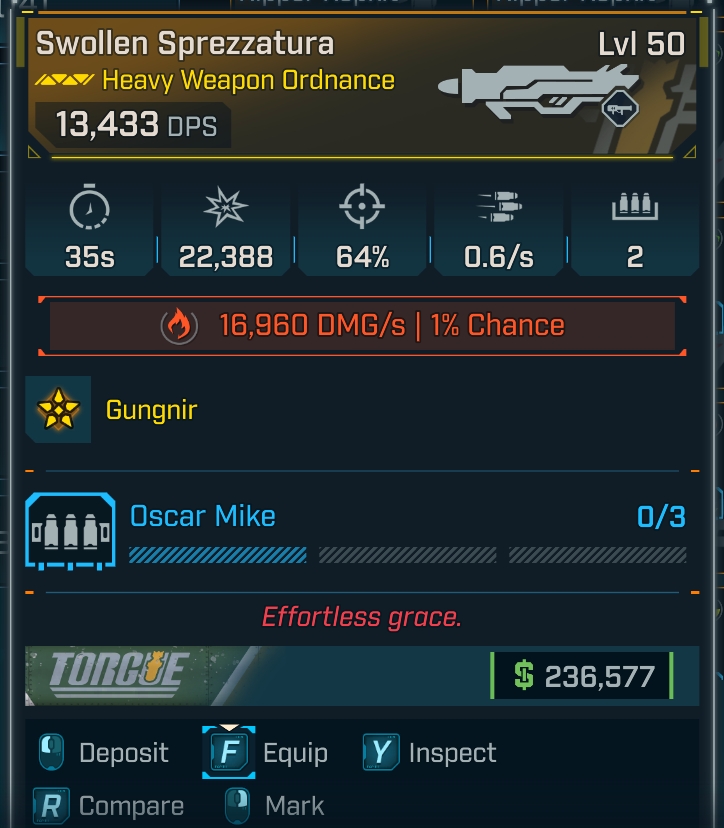Click the rocket launcher weapon image

pos(540,88)
